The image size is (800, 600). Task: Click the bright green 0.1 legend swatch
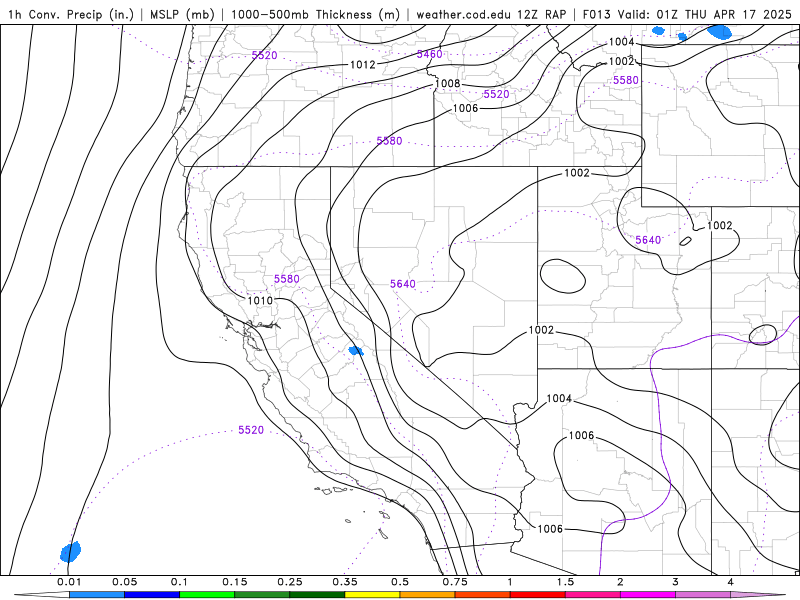click(x=207, y=595)
